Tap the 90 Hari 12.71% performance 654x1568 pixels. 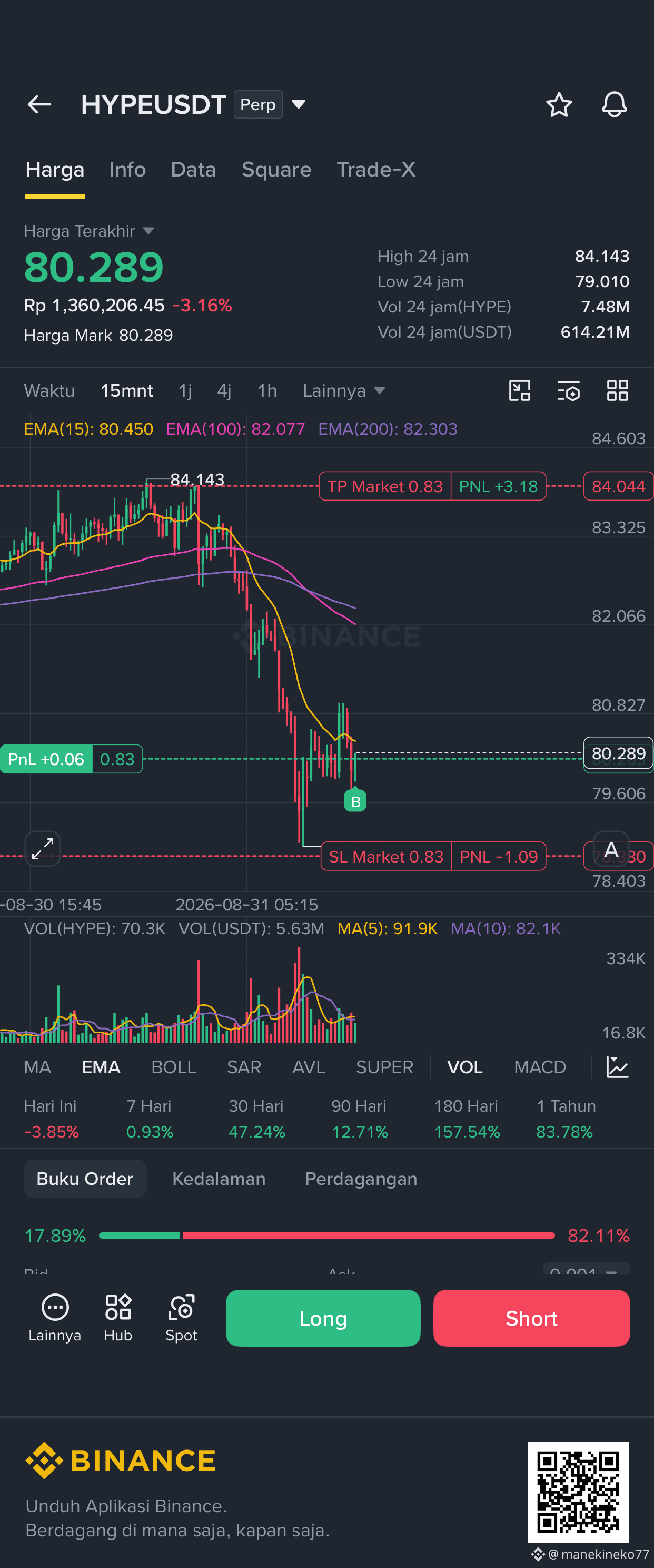point(359,1119)
